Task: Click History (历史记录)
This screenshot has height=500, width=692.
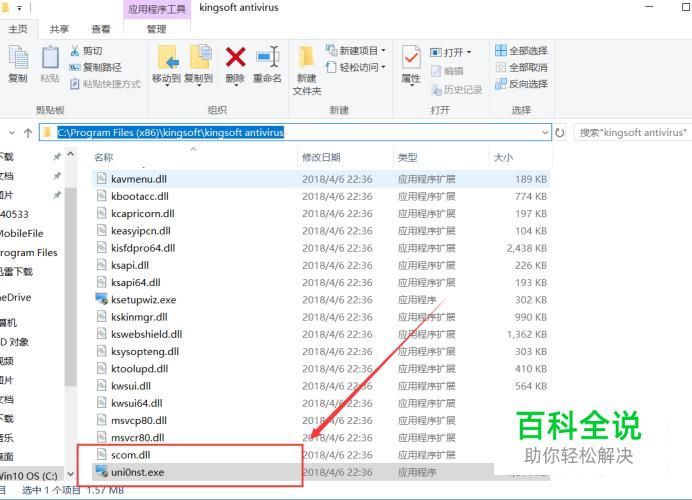Action: tap(456, 90)
